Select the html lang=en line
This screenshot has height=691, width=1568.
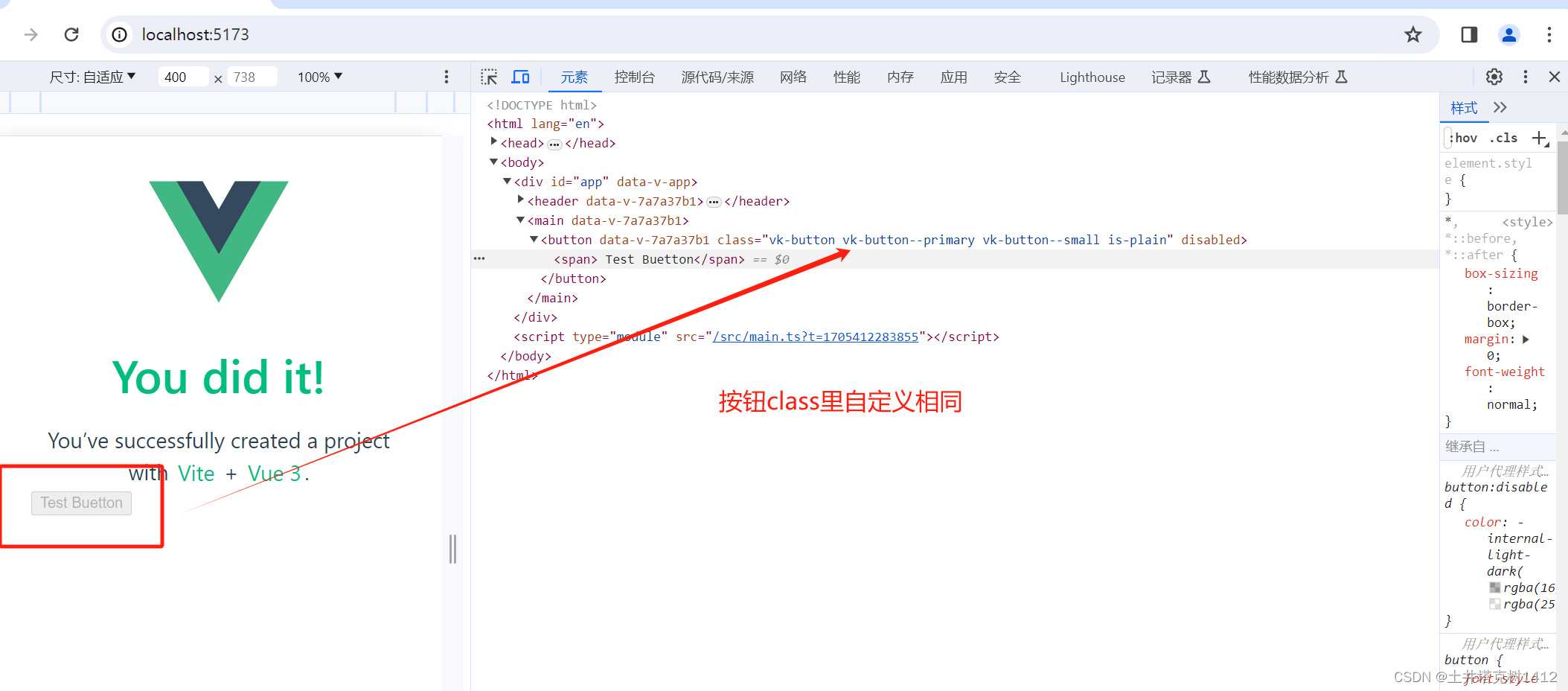point(545,124)
